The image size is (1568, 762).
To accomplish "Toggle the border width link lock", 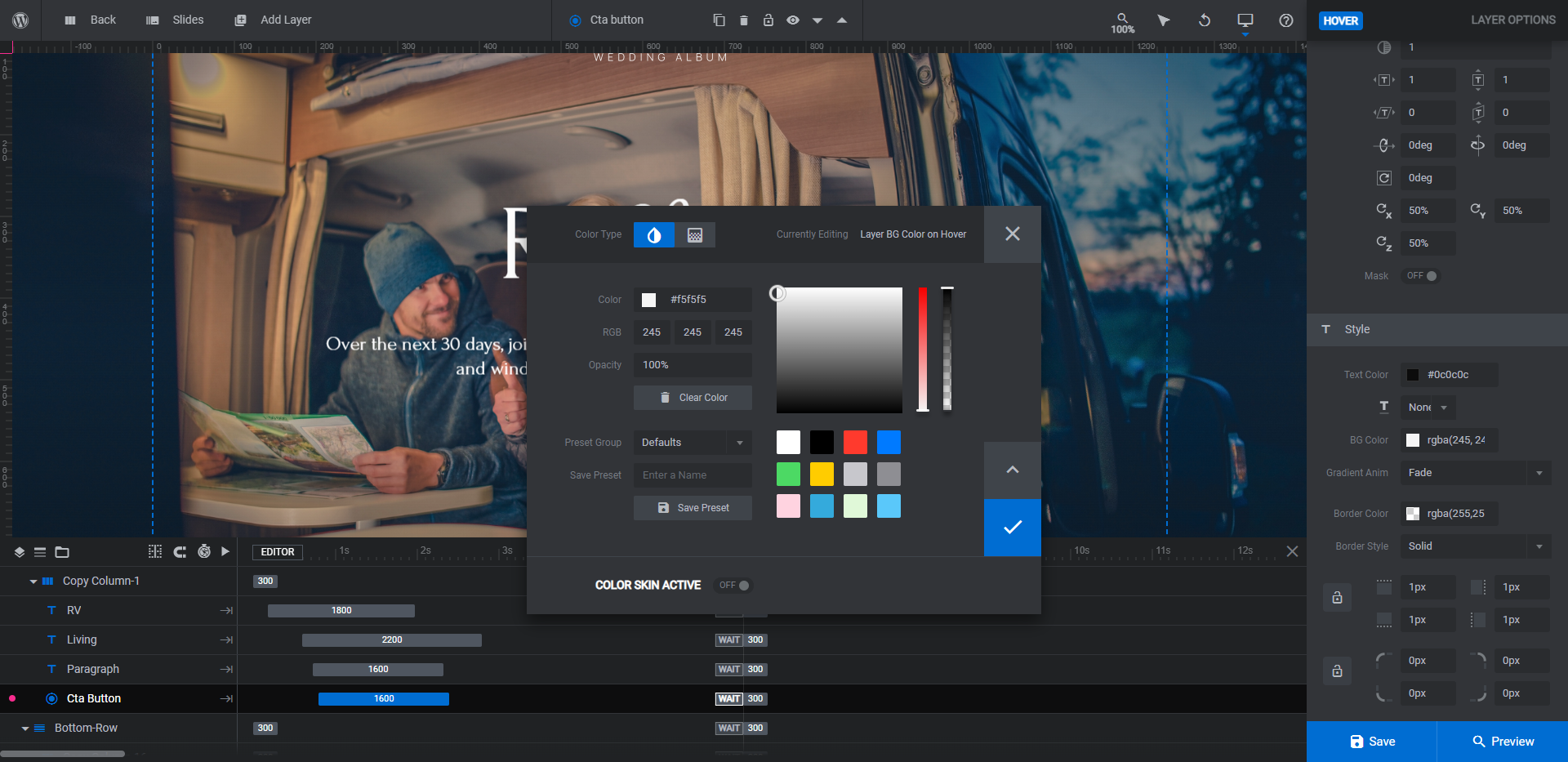I will 1337,598.
